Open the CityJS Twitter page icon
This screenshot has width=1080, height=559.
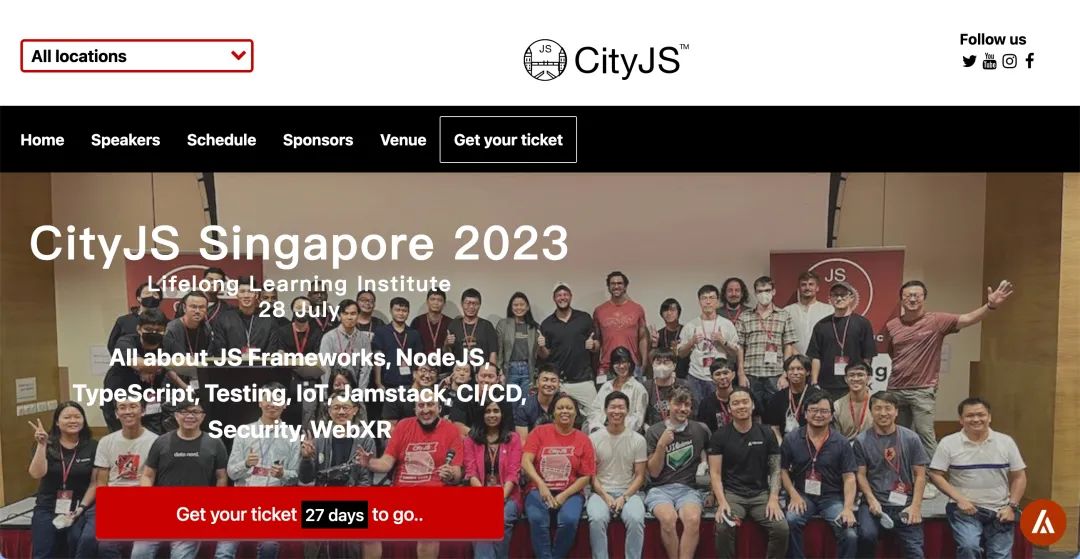tap(969, 61)
